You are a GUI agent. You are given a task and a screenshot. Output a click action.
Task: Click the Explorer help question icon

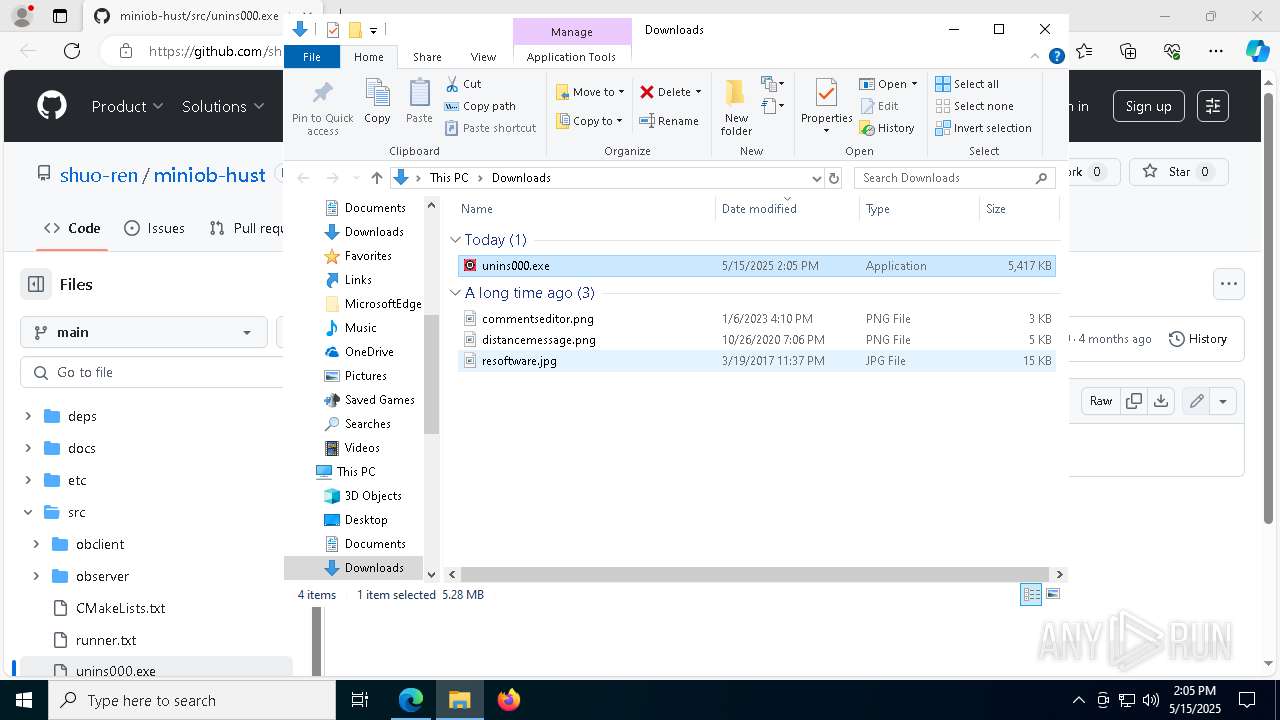(x=1056, y=57)
